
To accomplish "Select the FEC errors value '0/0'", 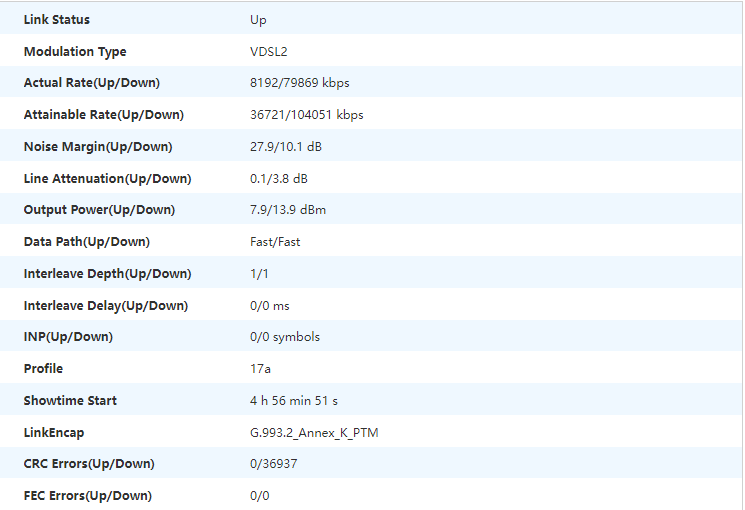I will click(x=259, y=495).
